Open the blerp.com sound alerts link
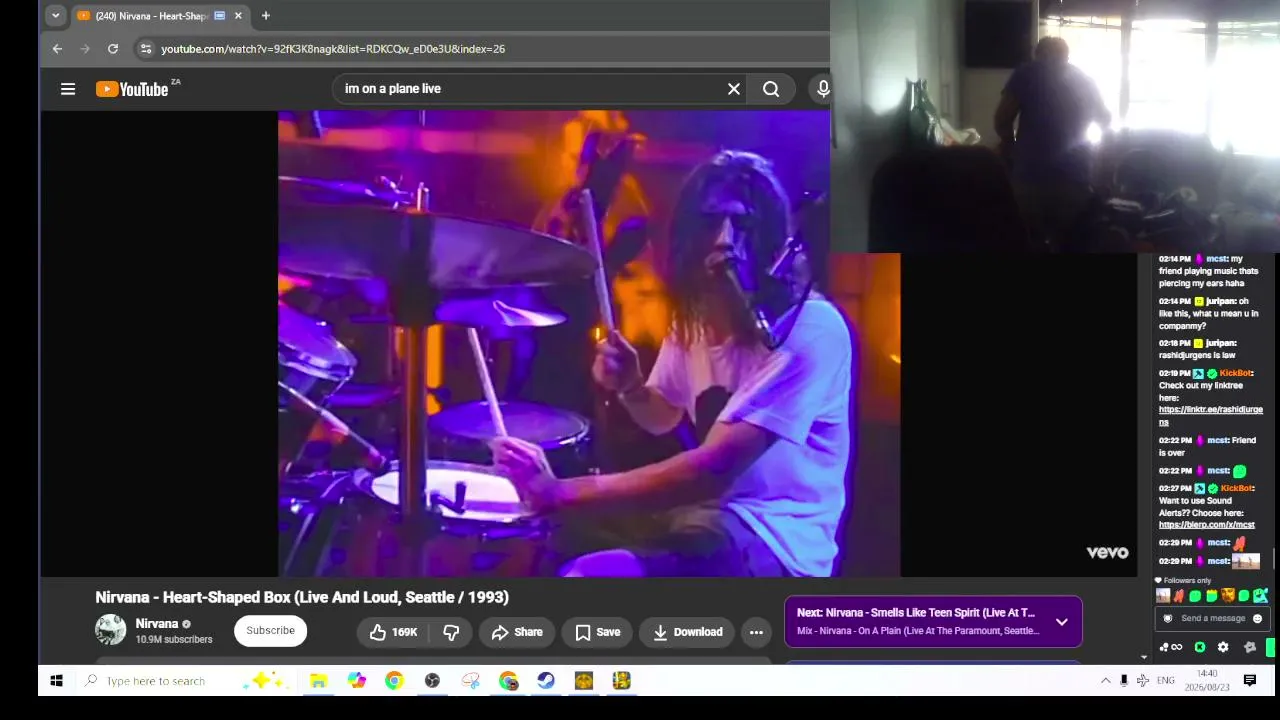Viewport: 1280px width, 720px height. pos(1206,525)
